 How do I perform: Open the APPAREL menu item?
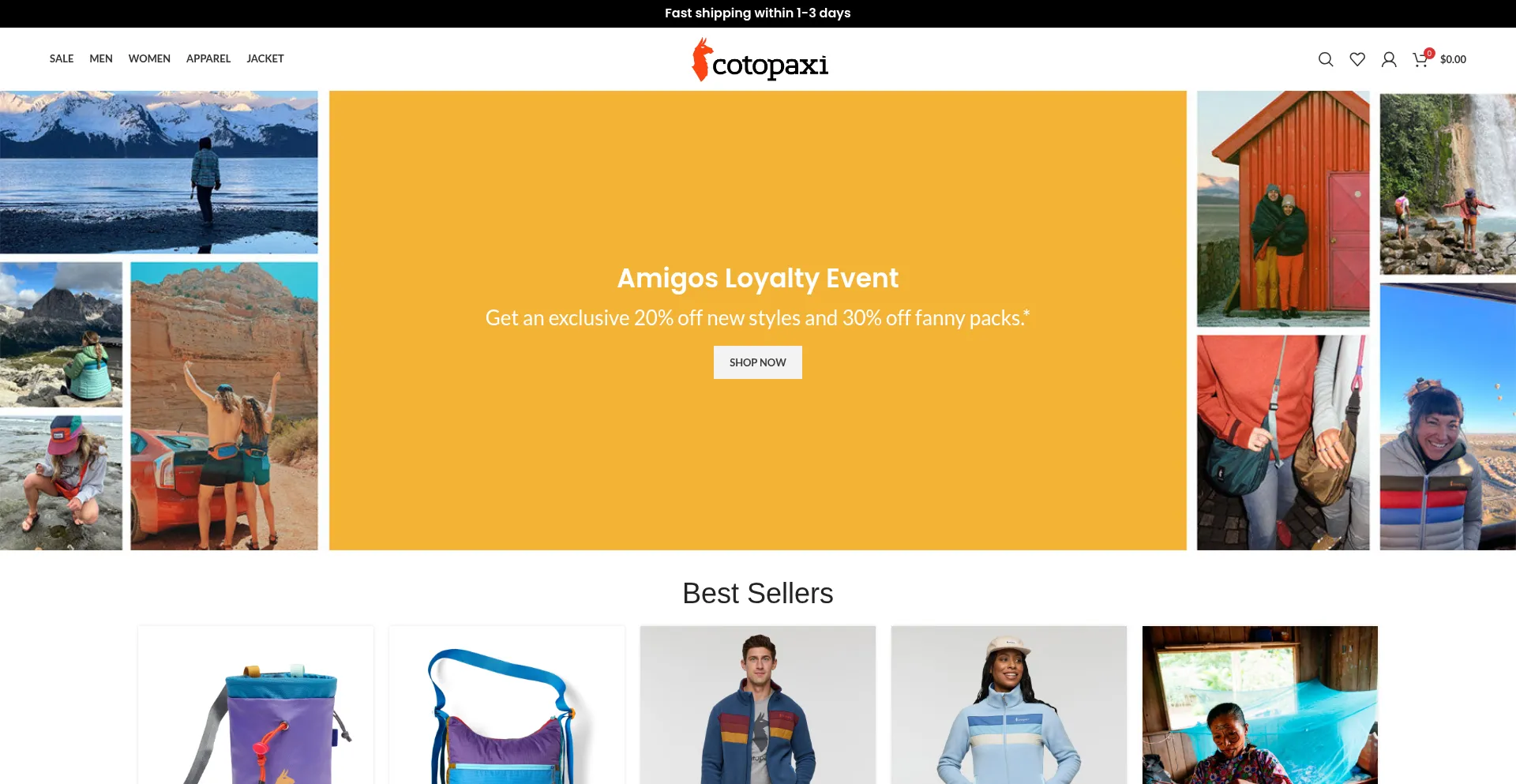coord(208,58)
